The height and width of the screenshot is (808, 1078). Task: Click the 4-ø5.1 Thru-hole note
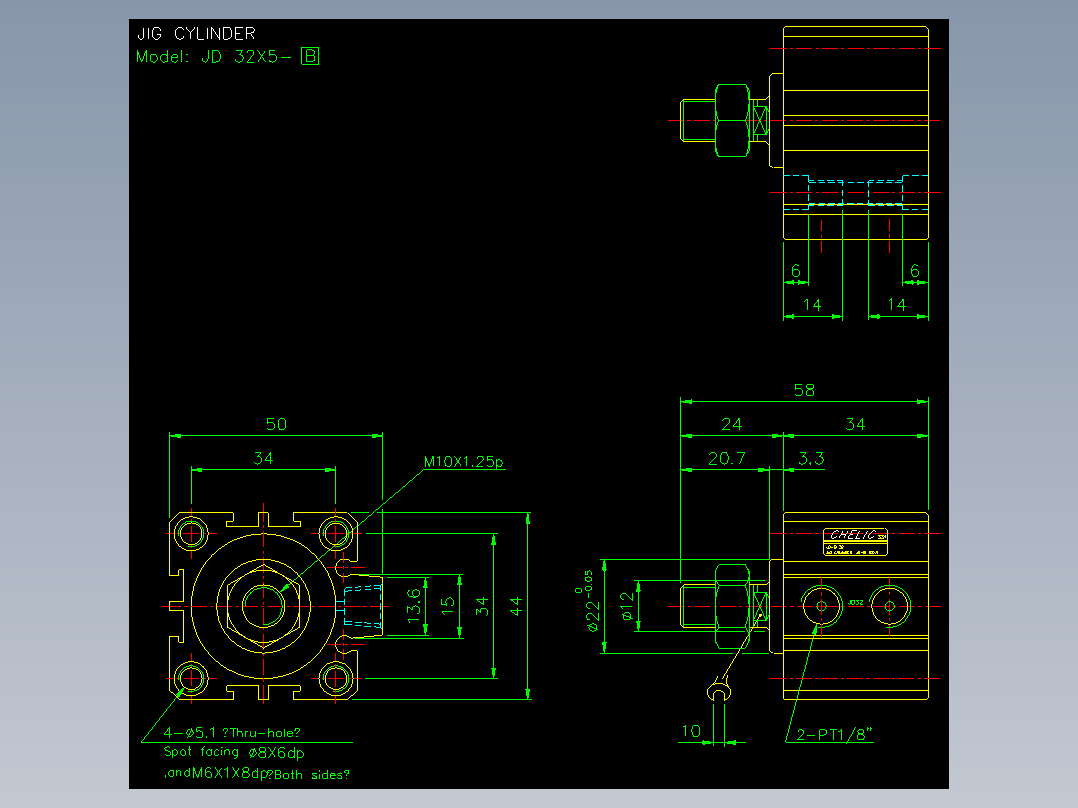click(232, 733)
